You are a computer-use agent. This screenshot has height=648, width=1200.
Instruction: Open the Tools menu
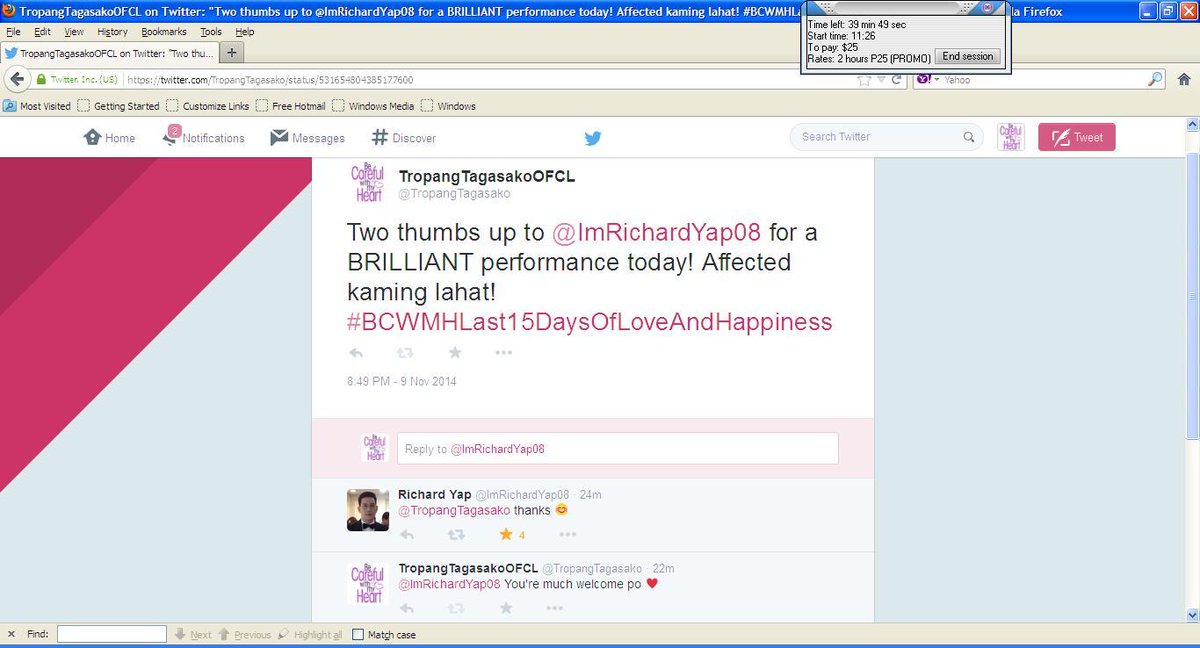(211, 32)
